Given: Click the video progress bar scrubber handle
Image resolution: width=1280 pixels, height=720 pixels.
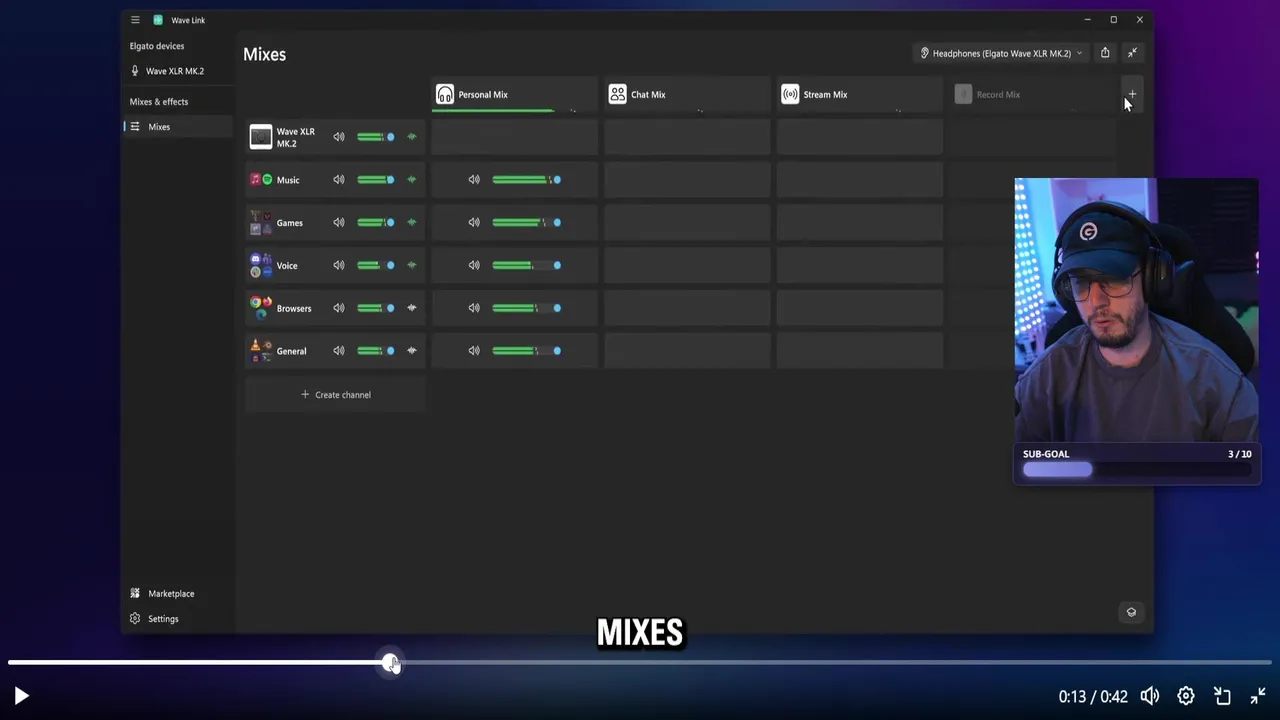Looking at the screenshot, I should [x=391, y=662].
